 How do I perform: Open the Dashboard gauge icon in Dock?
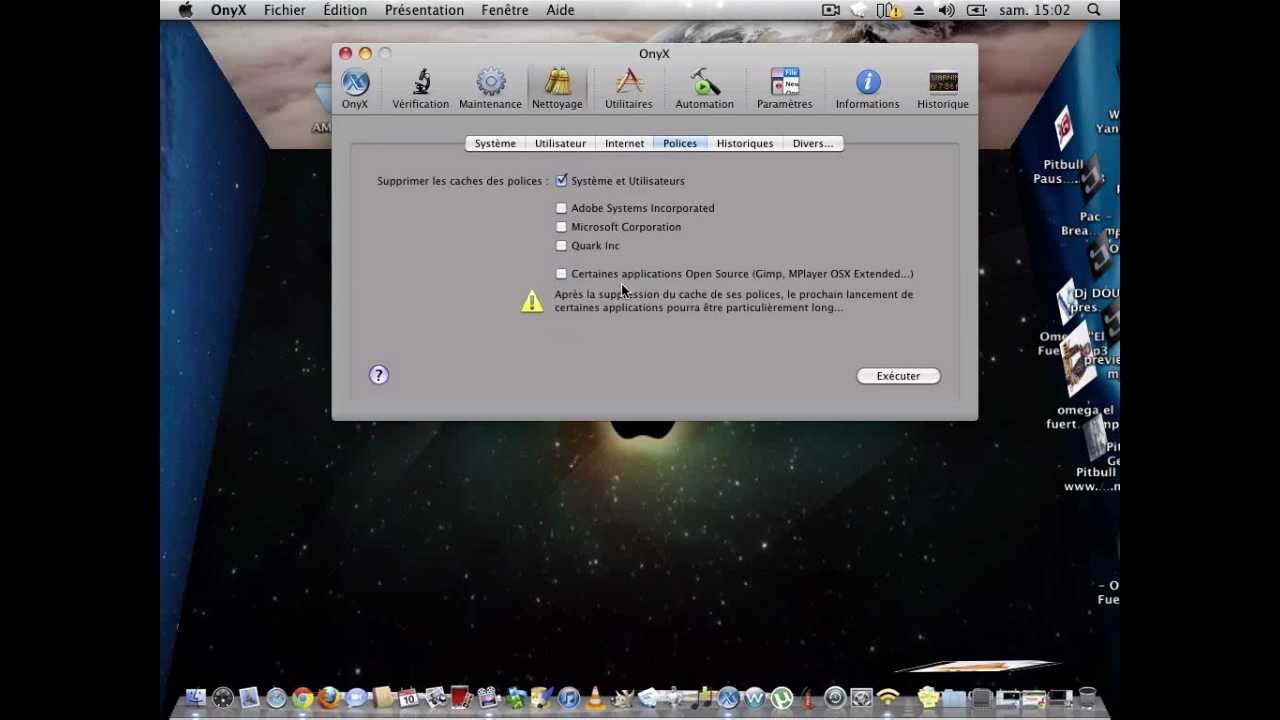click(222, 698)
